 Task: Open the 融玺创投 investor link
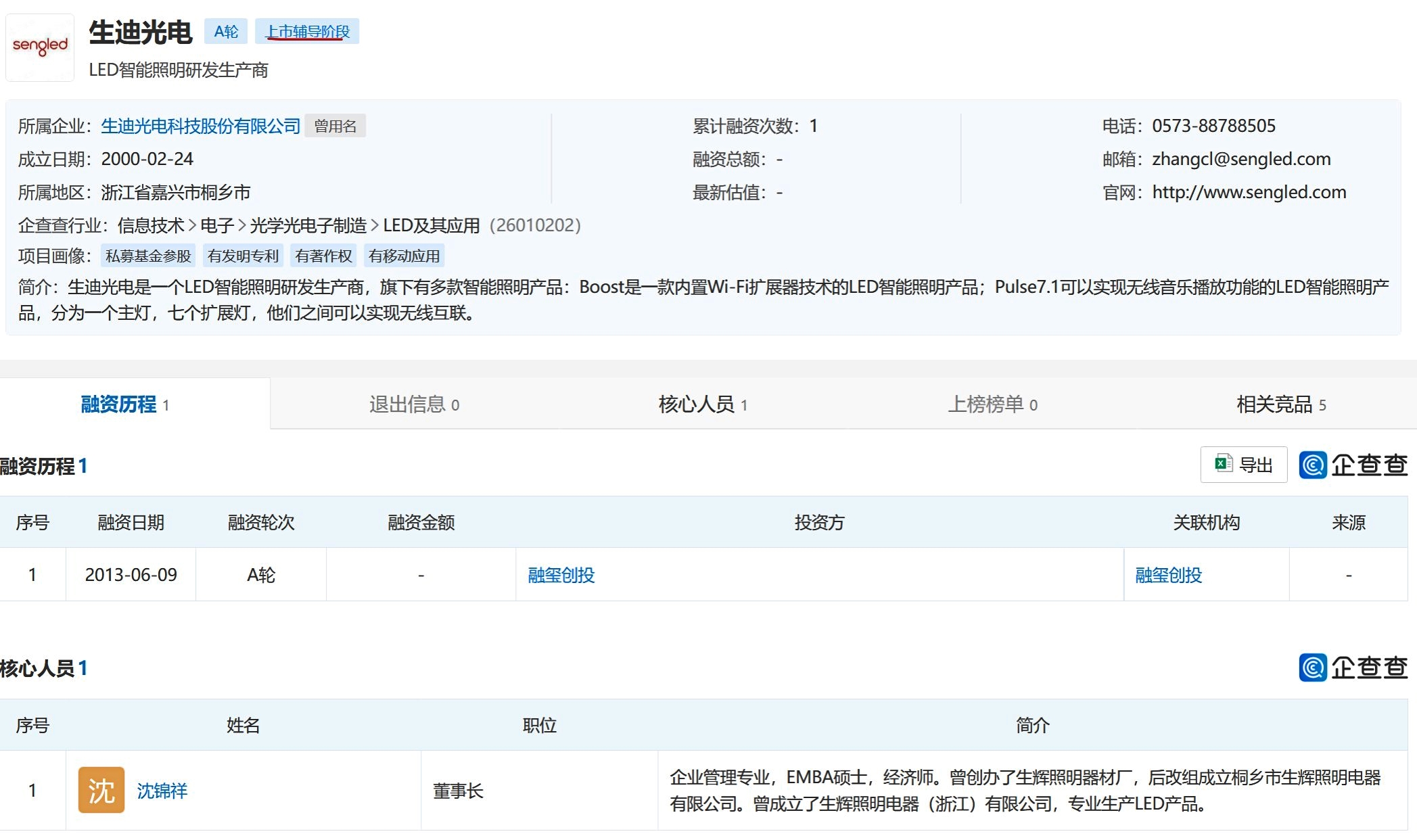pos(561,575)
